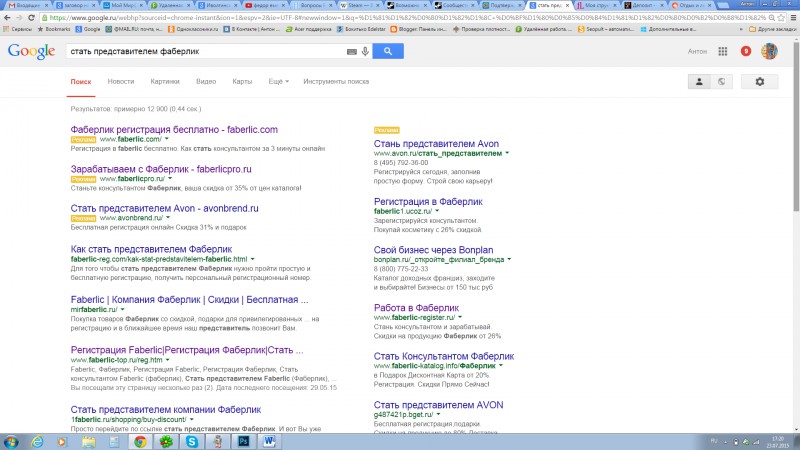The image size is (800, 450).
Task: Open the on-screen keyboard icon in search box
Action: [352, 52]
